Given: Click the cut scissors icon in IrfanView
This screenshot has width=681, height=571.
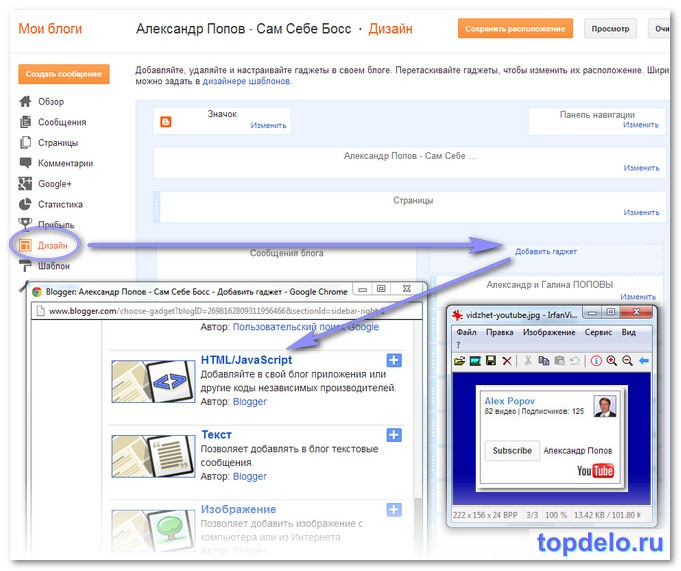Looking at the screenshot, I should [x=528, y=361].
